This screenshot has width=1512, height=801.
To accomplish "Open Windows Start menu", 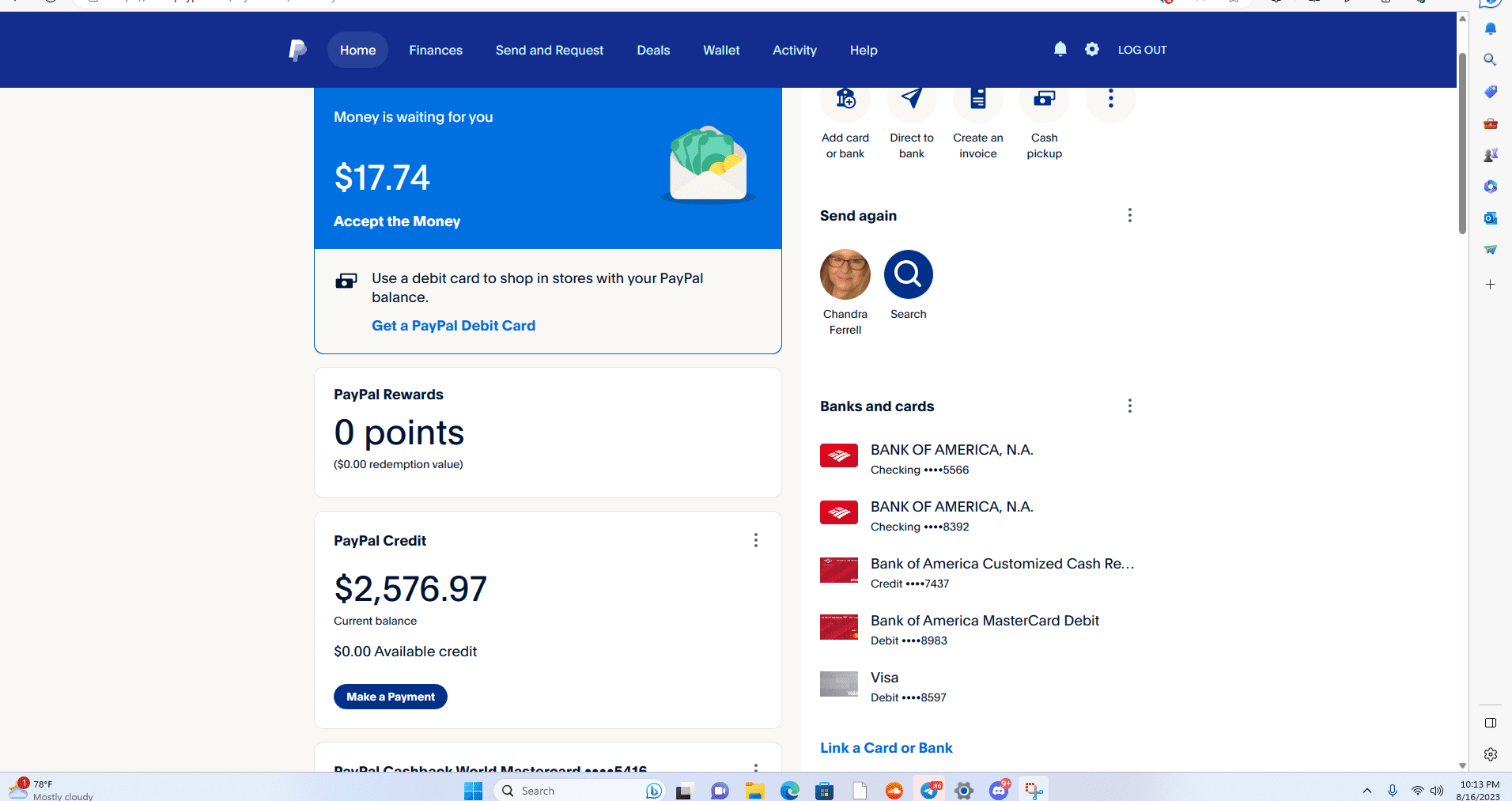I will pyautogui.click(x=473, y=791).
